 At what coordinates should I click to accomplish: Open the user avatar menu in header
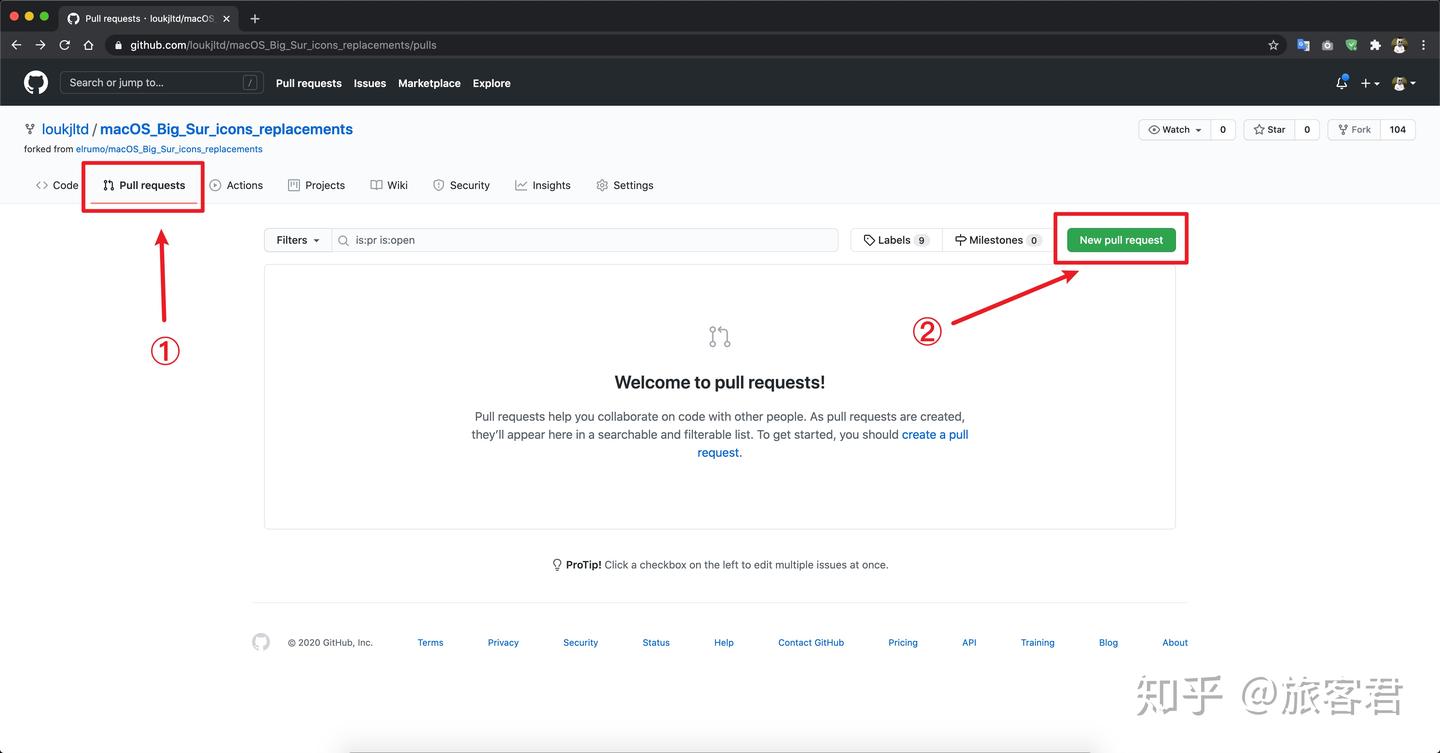(1404, 84)
